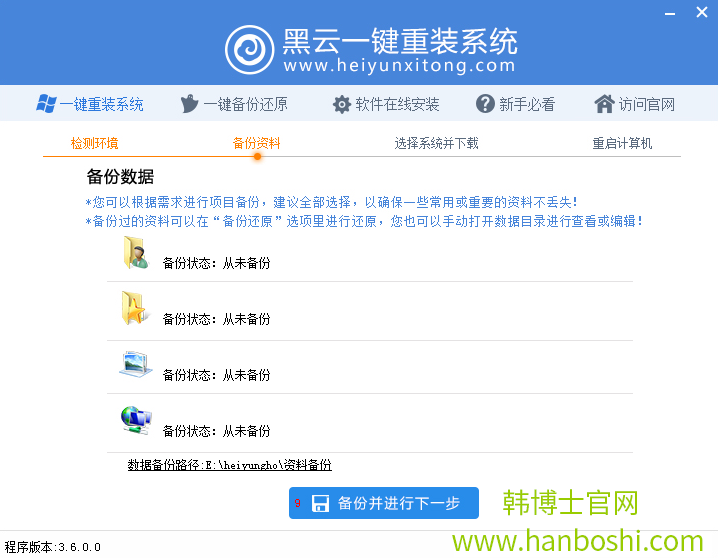Open the 一键备份还原 menu
This screenshot has height=558, width=718.
[x=234, y=104]
